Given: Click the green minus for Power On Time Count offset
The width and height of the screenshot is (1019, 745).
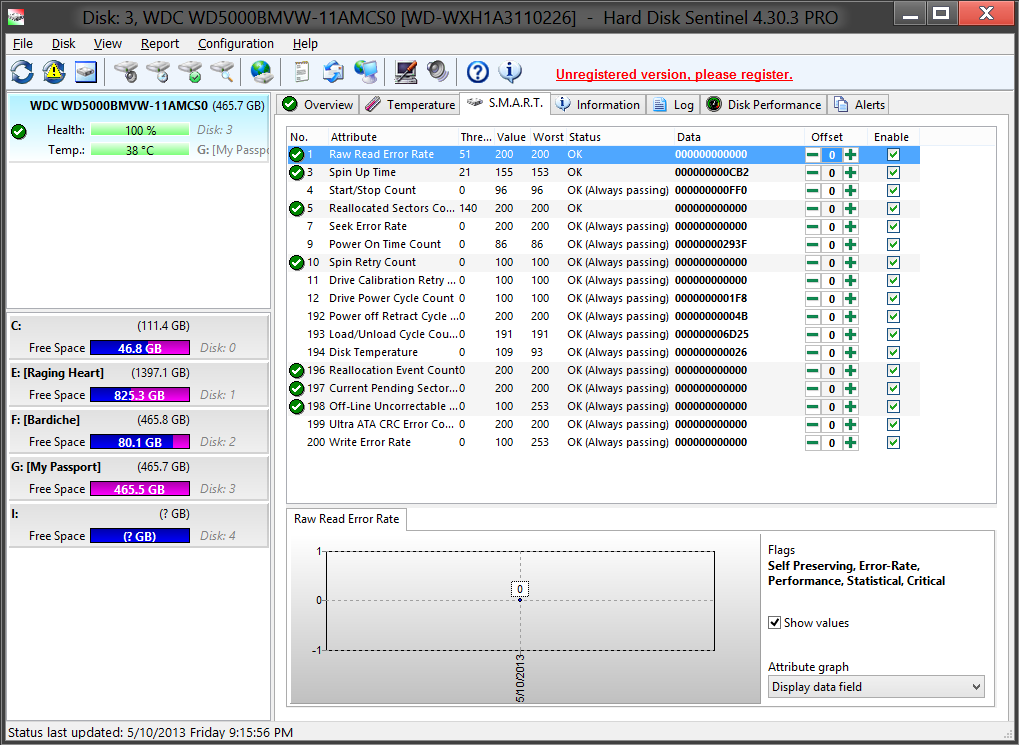Looking at the screenshot, I should [x=812, y=245].
